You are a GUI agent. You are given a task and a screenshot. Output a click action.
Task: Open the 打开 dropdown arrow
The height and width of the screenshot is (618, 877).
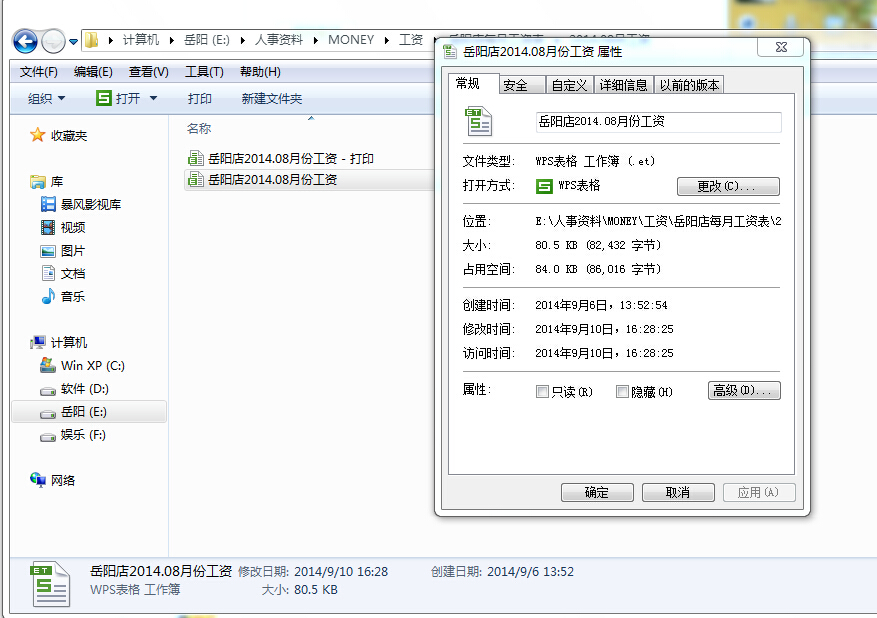coord(153,99)
